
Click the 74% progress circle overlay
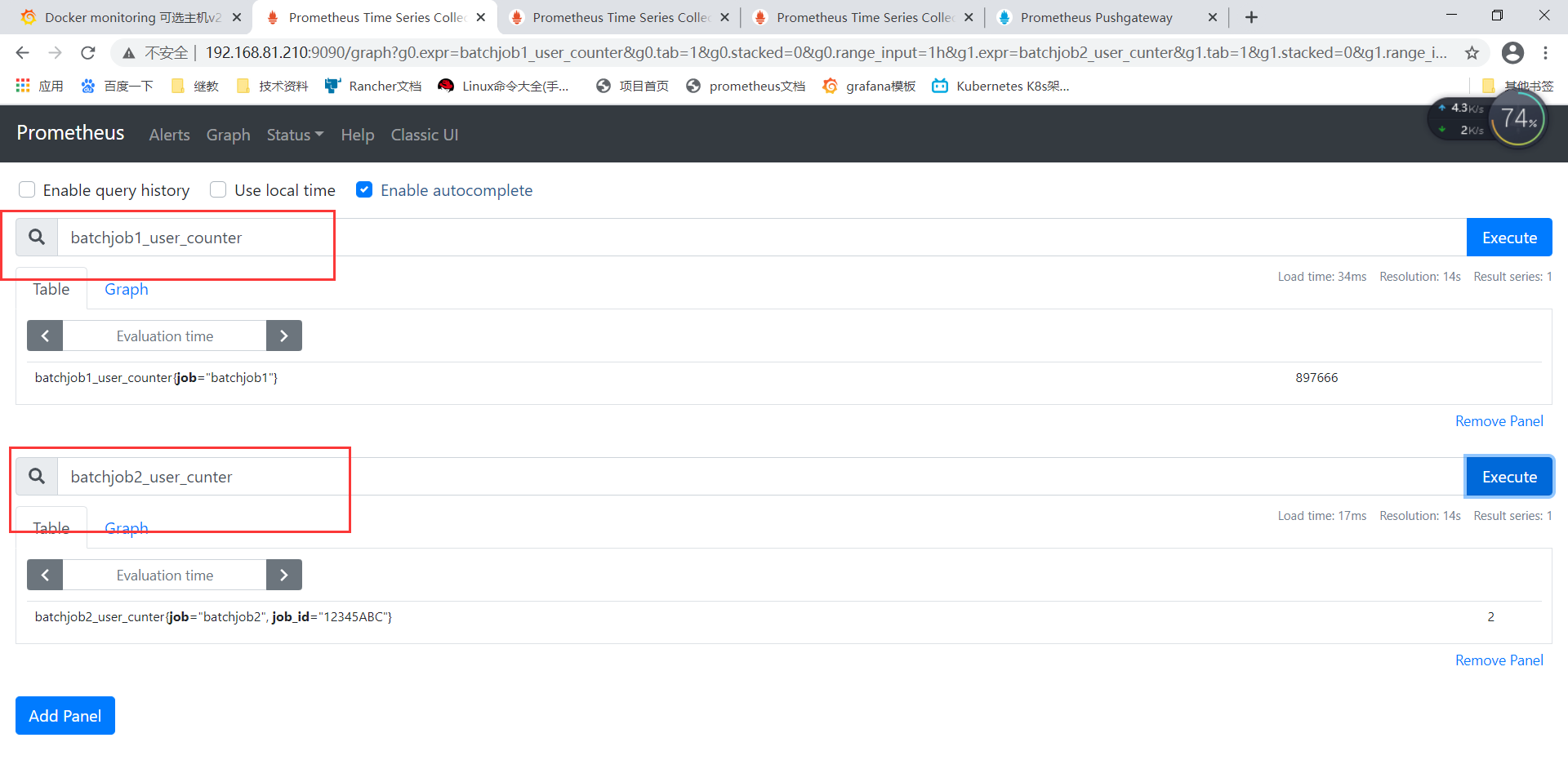point(1517,118)
